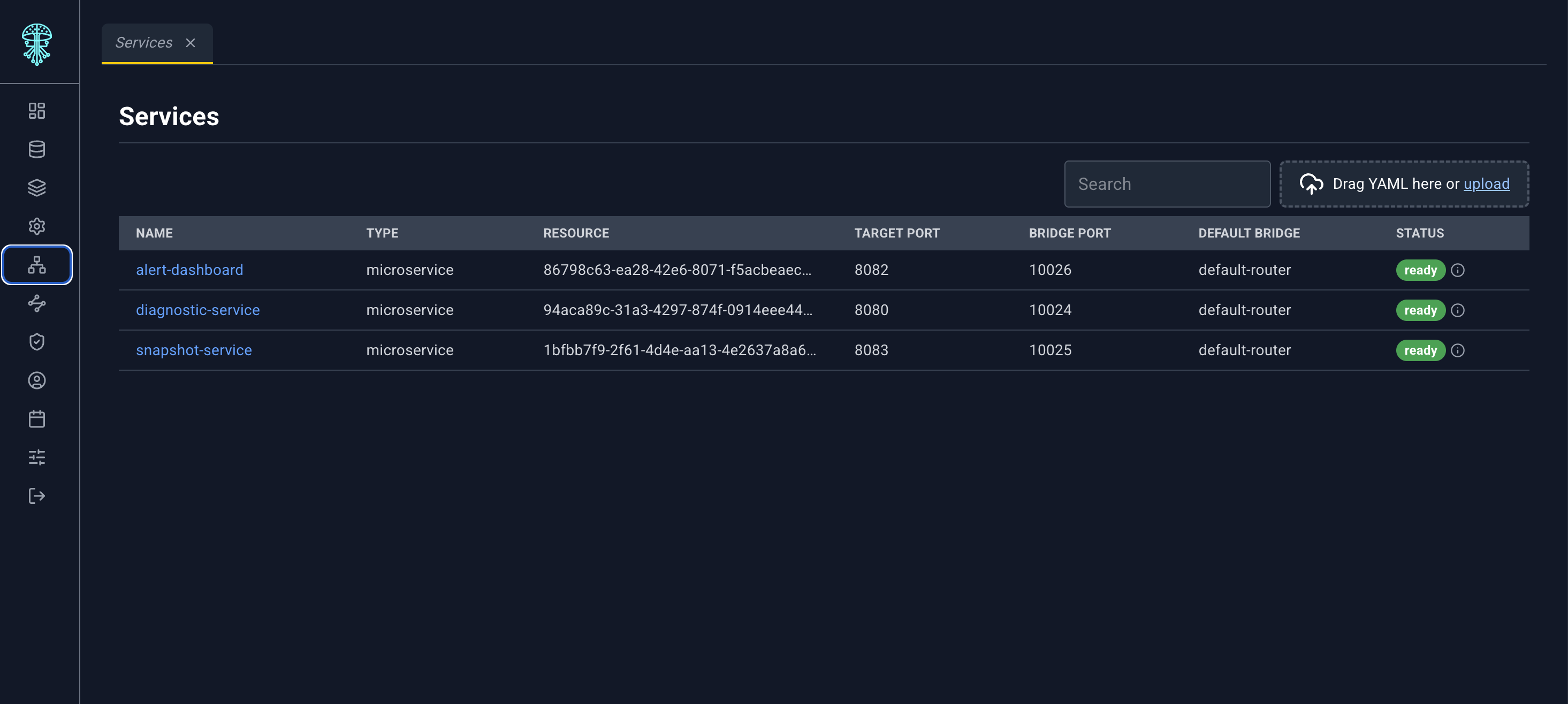Click the RESOURCE column header
The height and width of the screenshot is (704, 1568).
[x=576, y=233]
